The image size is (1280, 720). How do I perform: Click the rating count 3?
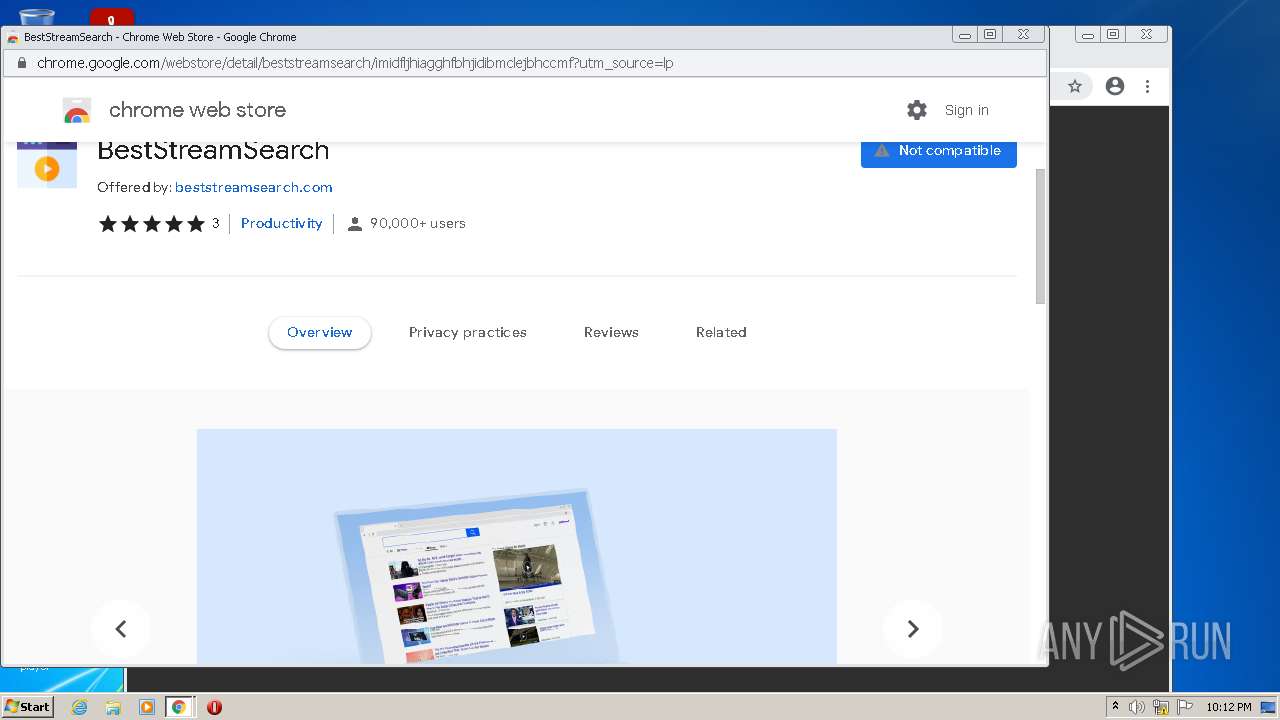pos(215,224)
